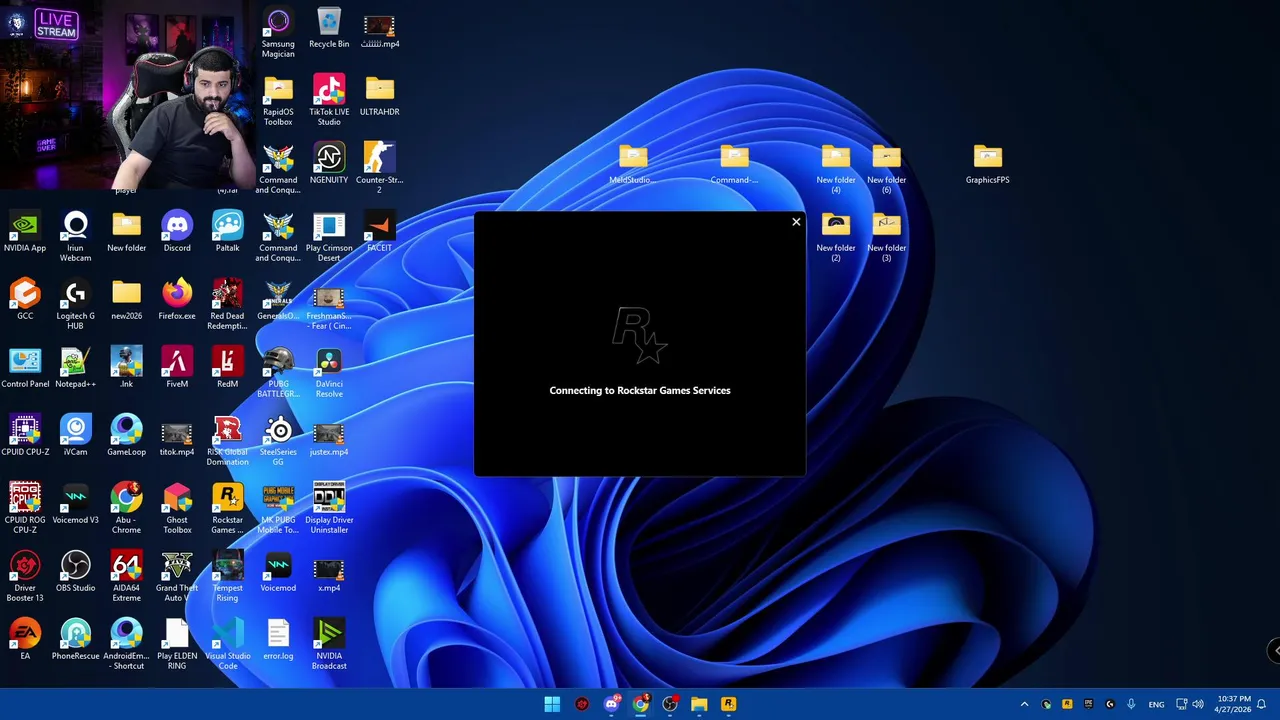Image resolution: width=1280 pixels, height=720 pixels.
Task: Open Windows Start menu on taskbar
Action: pyautogui.click(x=552, y=704)
